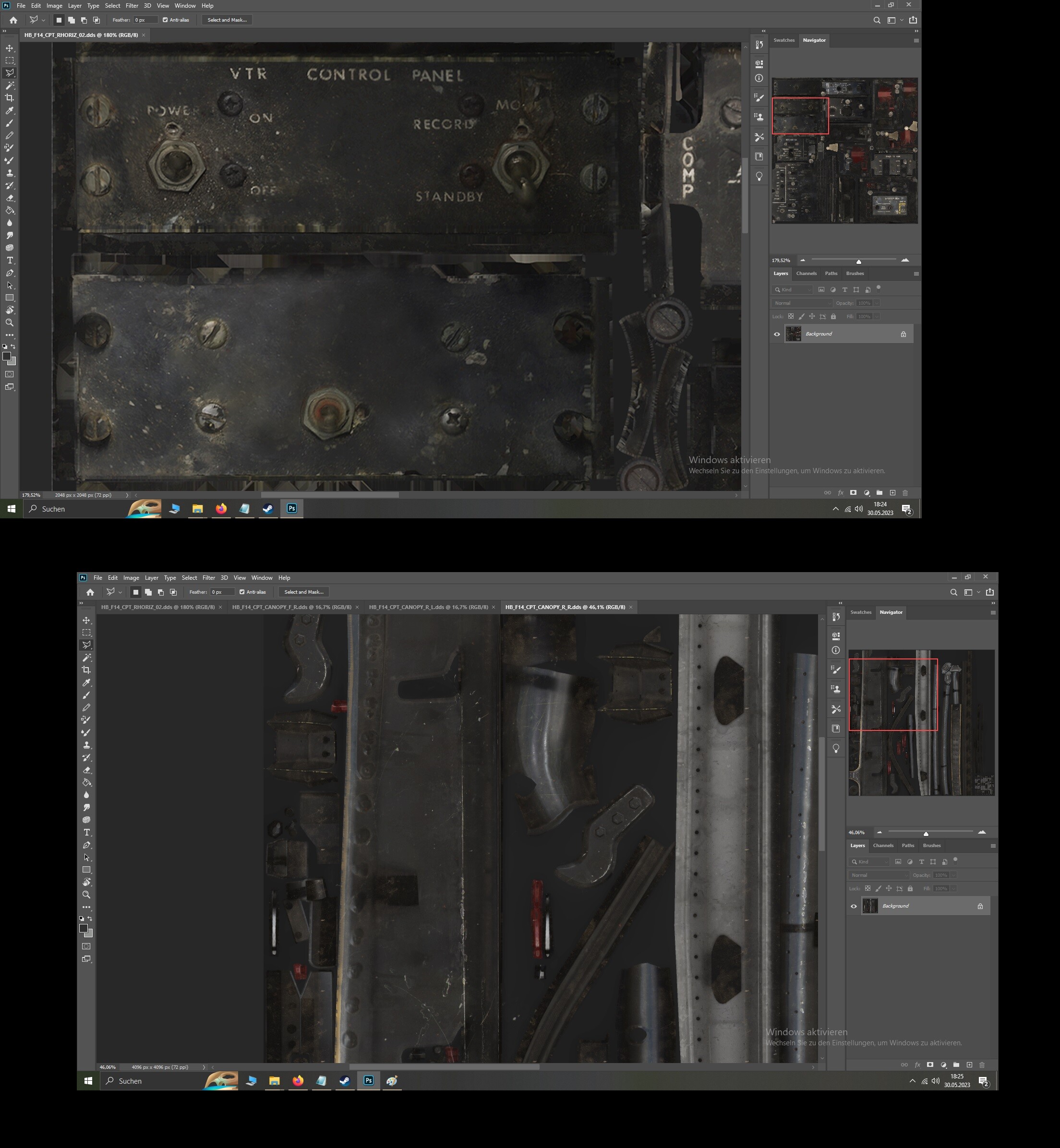The width and height of the screenshot is (1060, 1148).
Task: Select the Clone Stamp tool in top window
Action: [x=10, y=173]
